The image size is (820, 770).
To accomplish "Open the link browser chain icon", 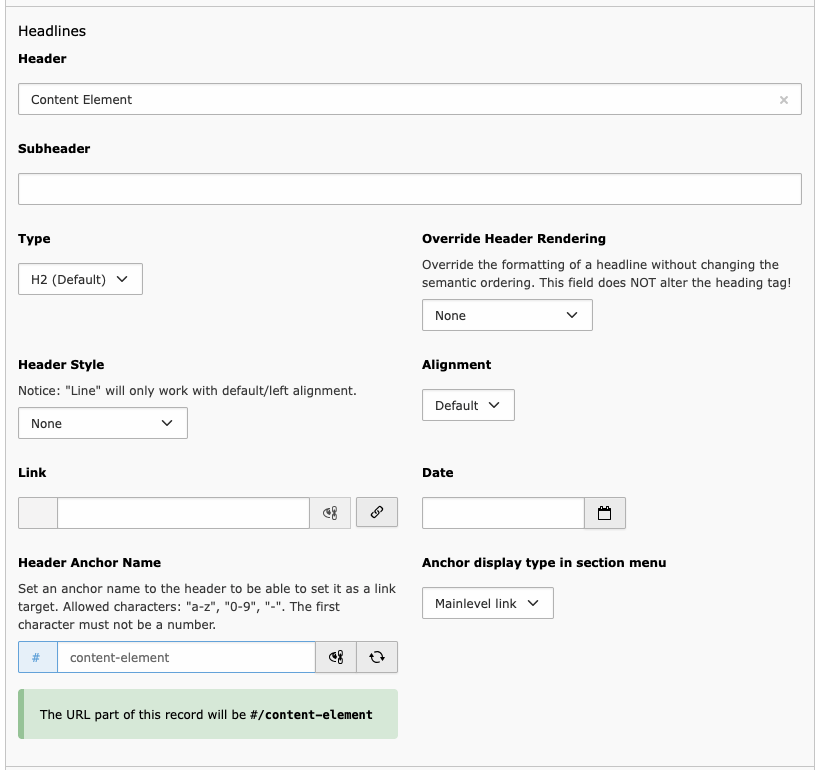I will (377, 512).
